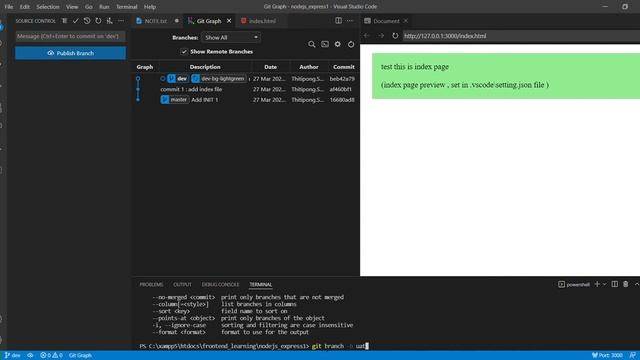Click the eye watch icon in status bar

[30, 356]
